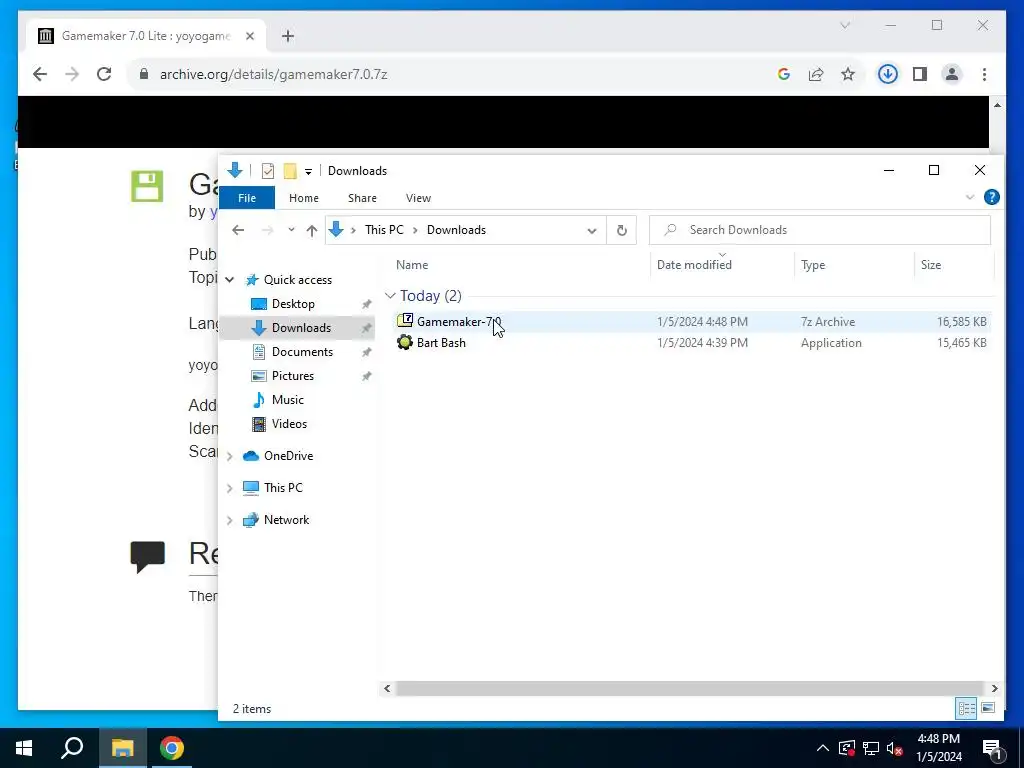Click the horizontal scrollbar in file list
Viewport: 1024px width, 768px height.
tap(690, 688)
